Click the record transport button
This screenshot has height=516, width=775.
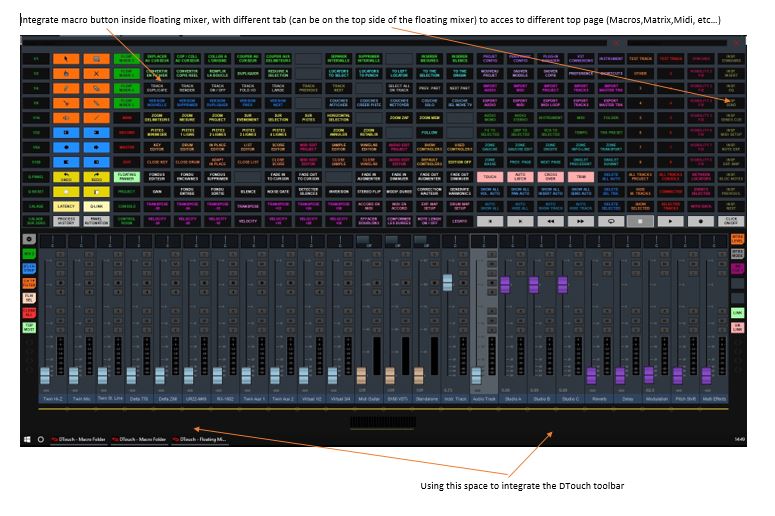pos(700,221)
